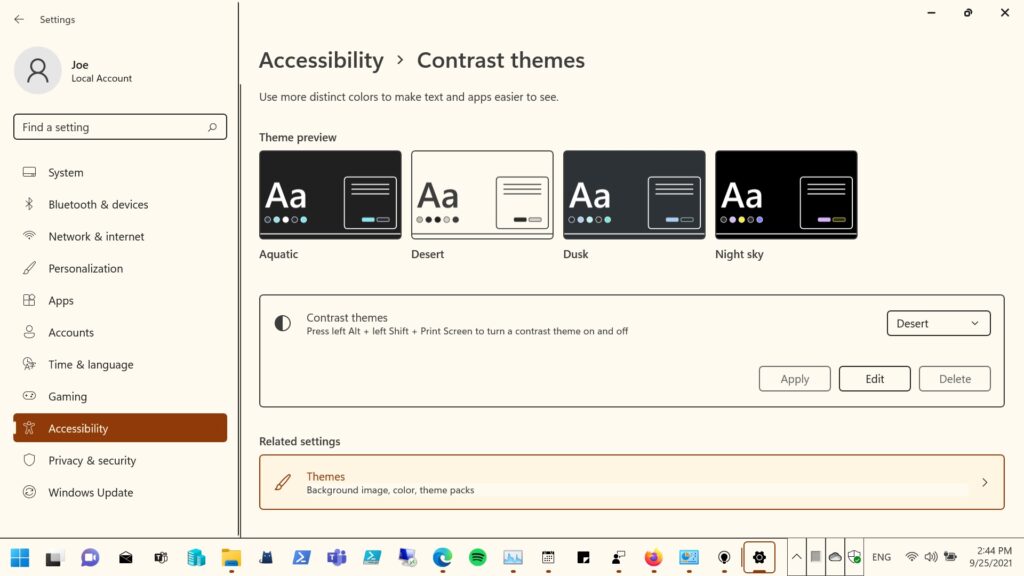Expand the Themes related settings chevron
This screenshot has height=576, width=1024.
984,482
